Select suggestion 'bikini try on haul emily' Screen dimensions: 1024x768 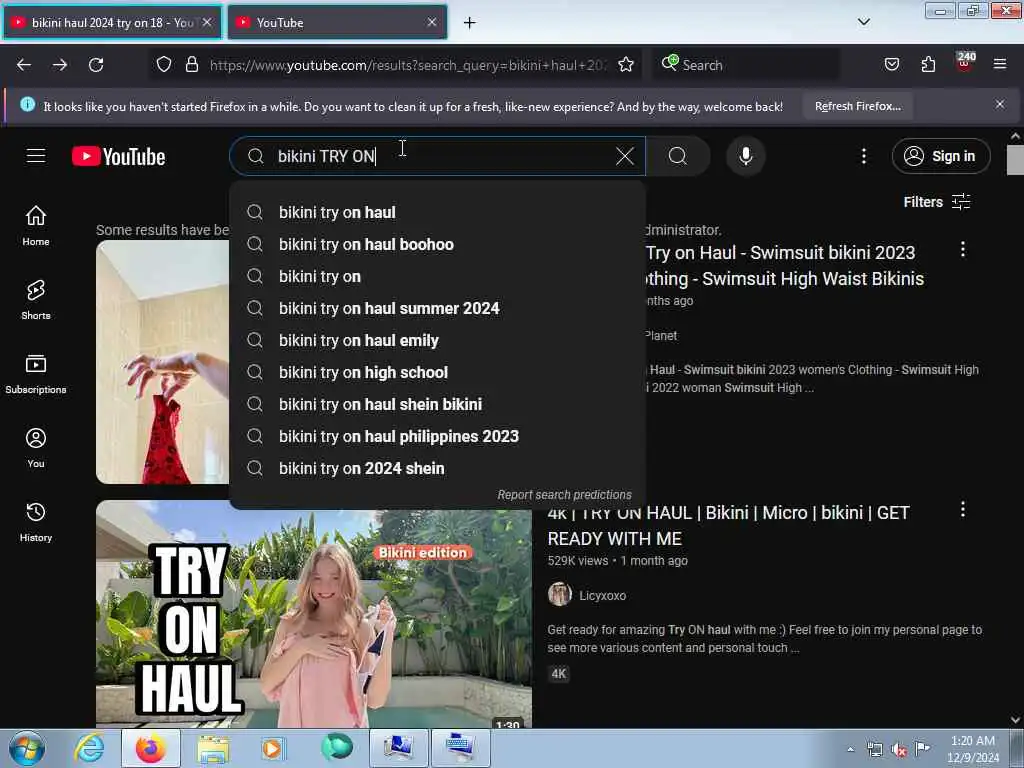coord(438,340)
